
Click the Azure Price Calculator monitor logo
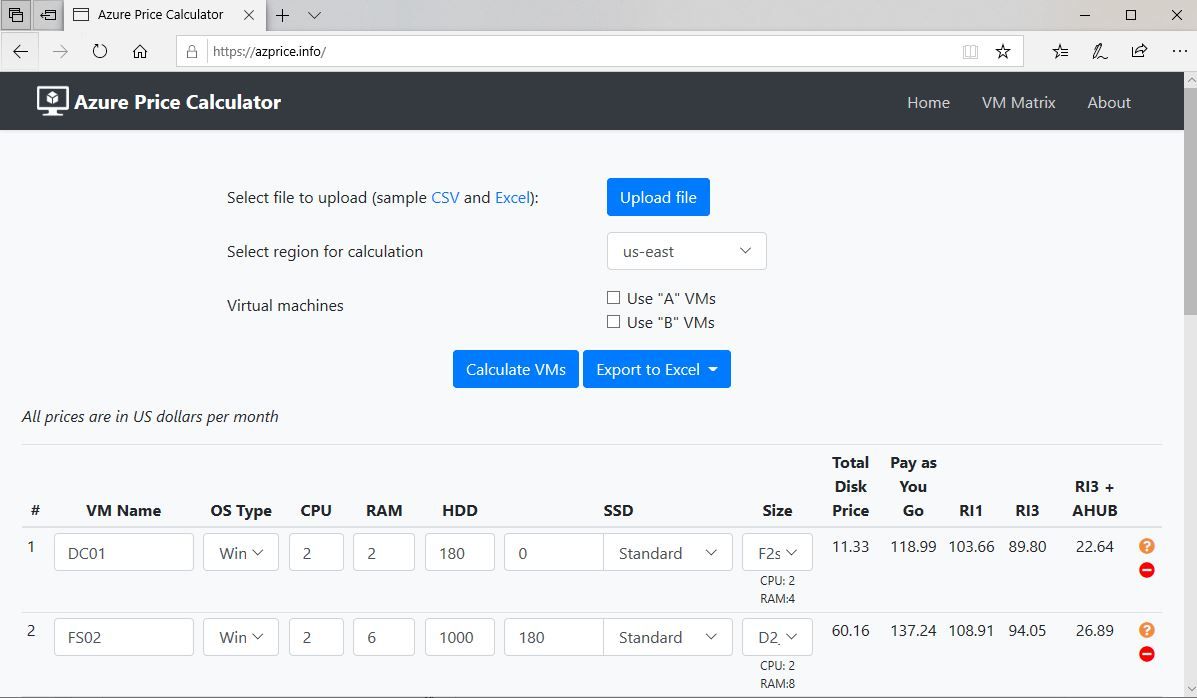[51, 100]
